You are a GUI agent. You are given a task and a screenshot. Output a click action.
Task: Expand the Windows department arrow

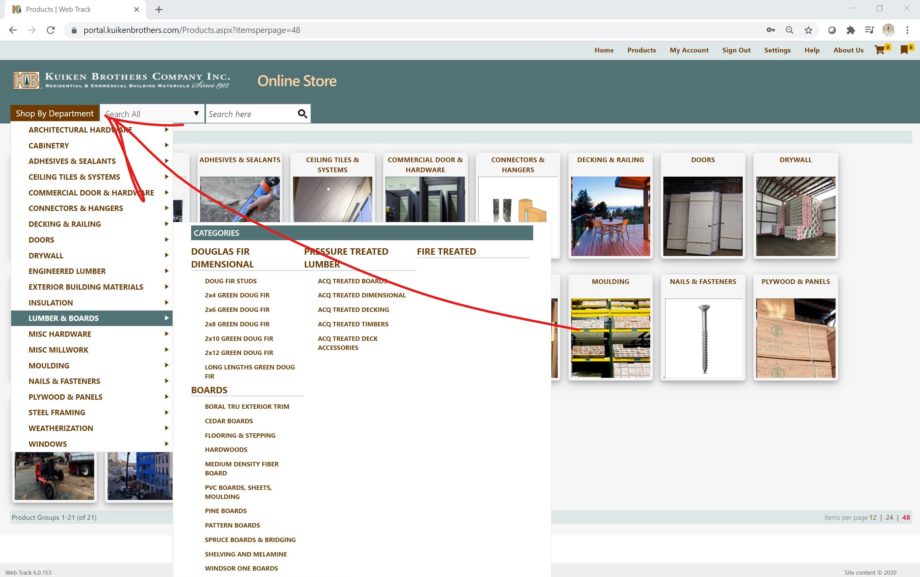pos(167,444)
